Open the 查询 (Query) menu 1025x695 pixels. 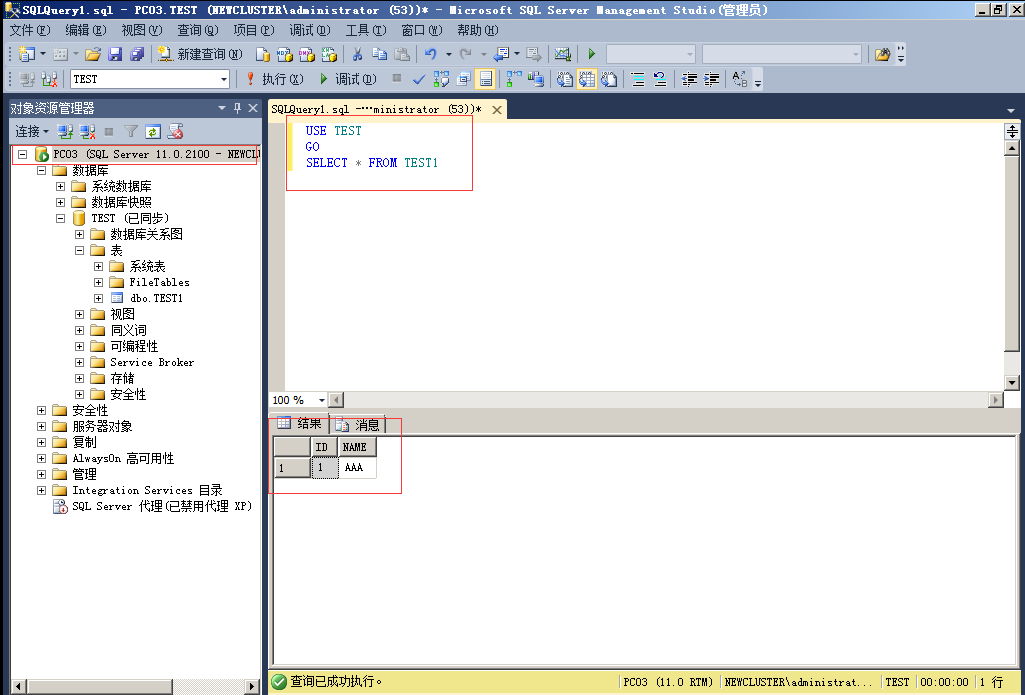pos(197,30)
